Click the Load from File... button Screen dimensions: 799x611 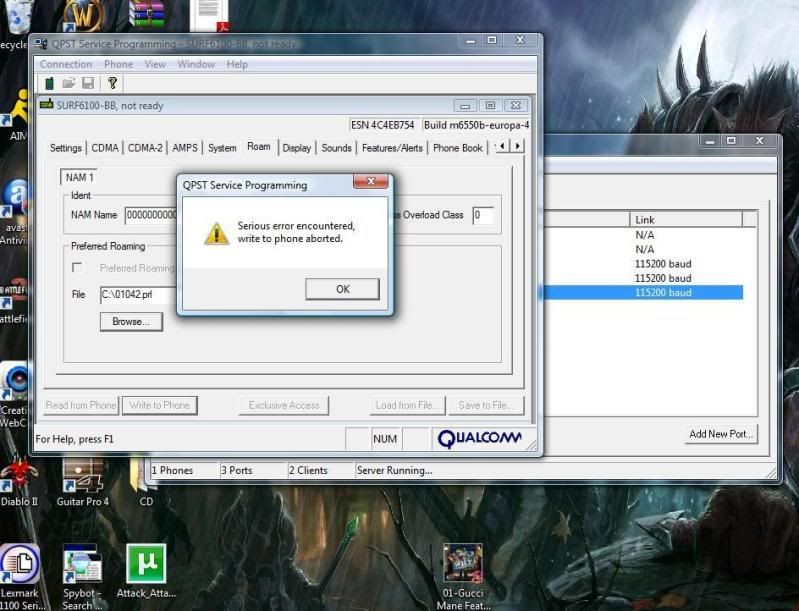coord(407,405)
